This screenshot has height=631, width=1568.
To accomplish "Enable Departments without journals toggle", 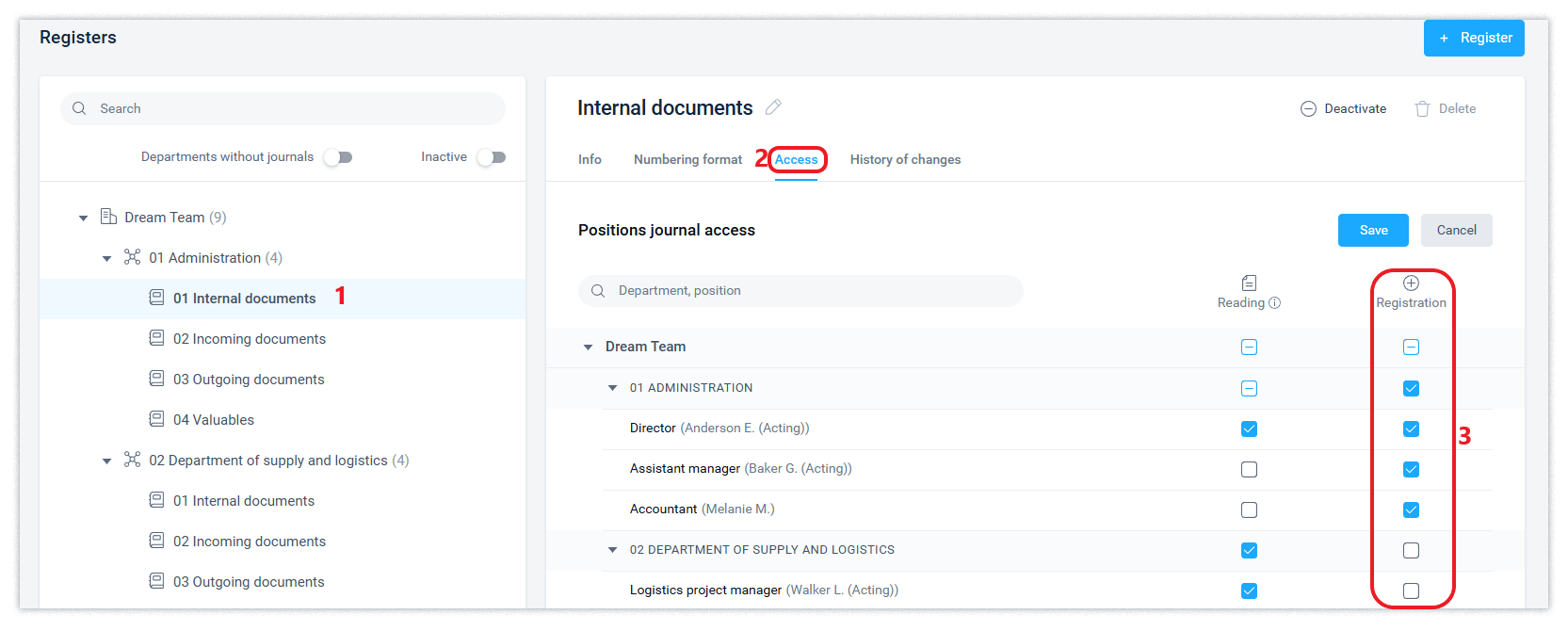I will (338, 157).
